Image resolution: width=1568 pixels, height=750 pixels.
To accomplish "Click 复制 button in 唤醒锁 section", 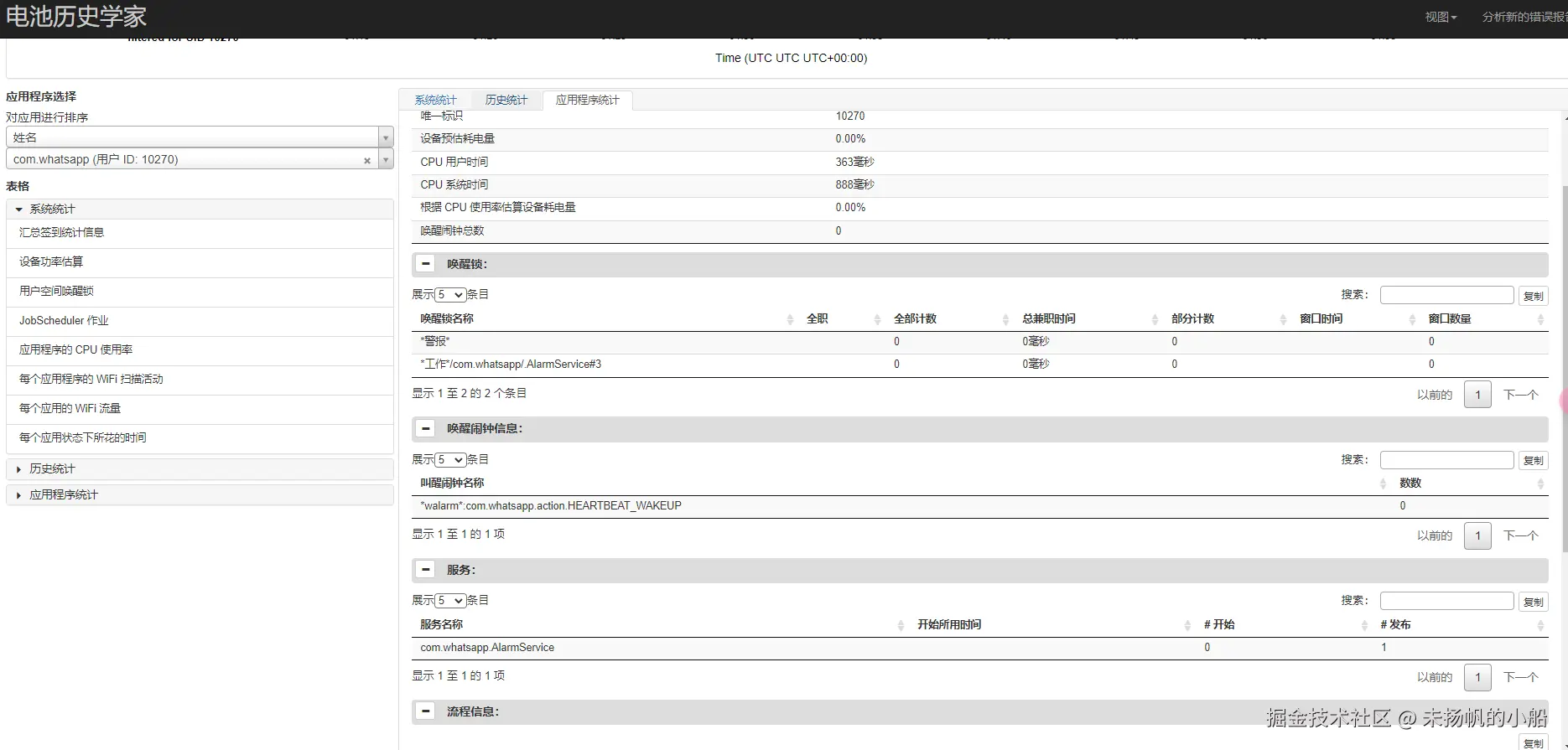I will tap(1533, 296).
